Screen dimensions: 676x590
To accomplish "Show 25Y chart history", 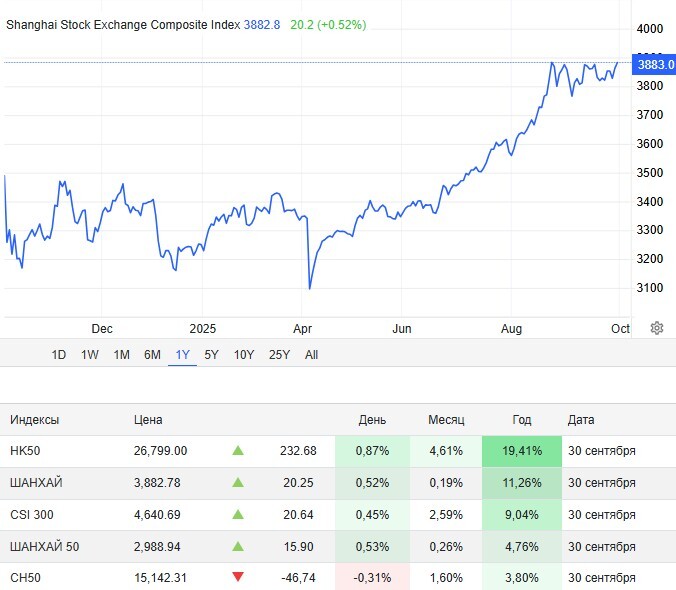I will 279,354.
